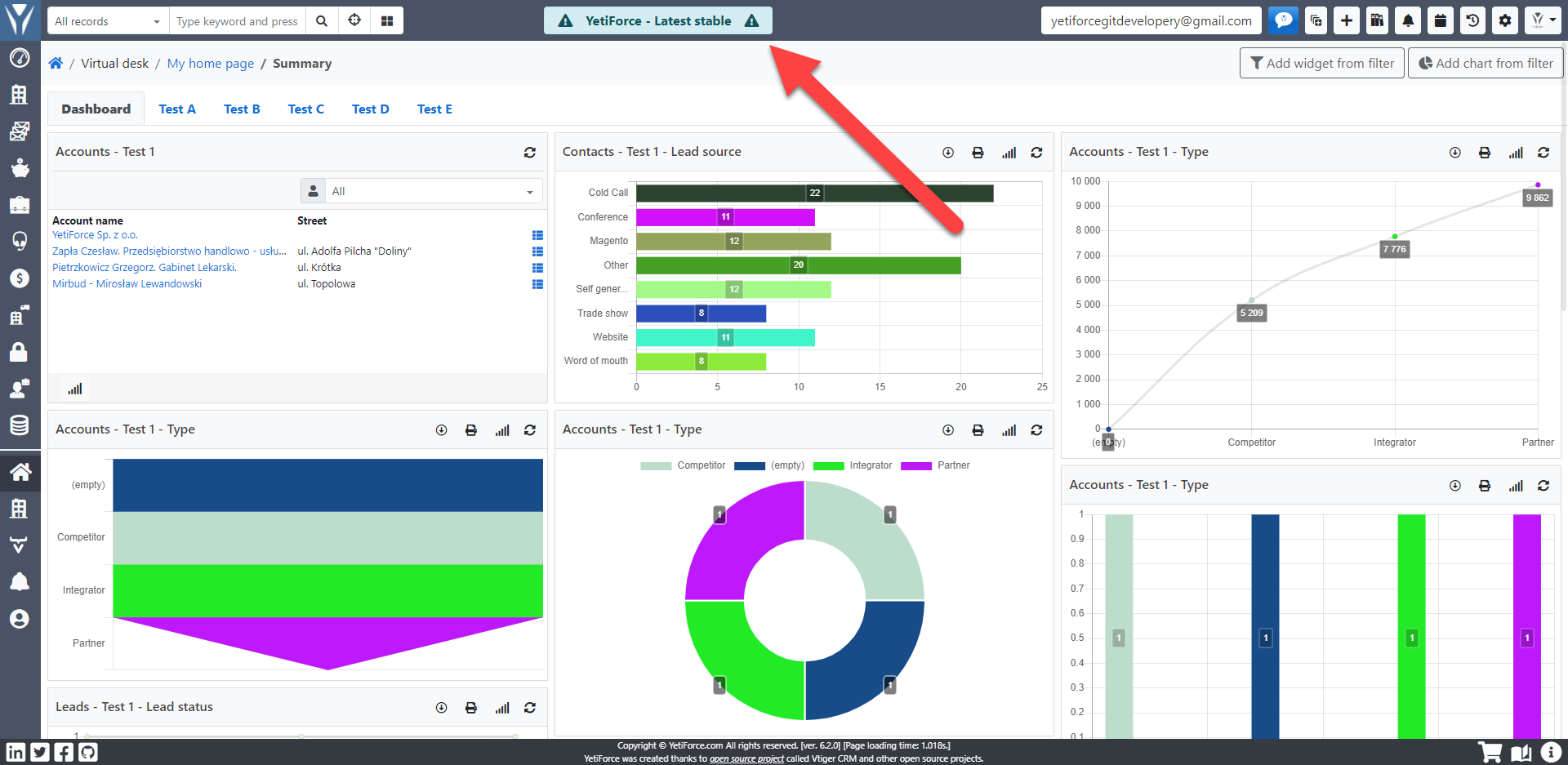Open padlock sidebar module
The height and width of the screenshot is (765, 1568).
(x=20, y=352)
